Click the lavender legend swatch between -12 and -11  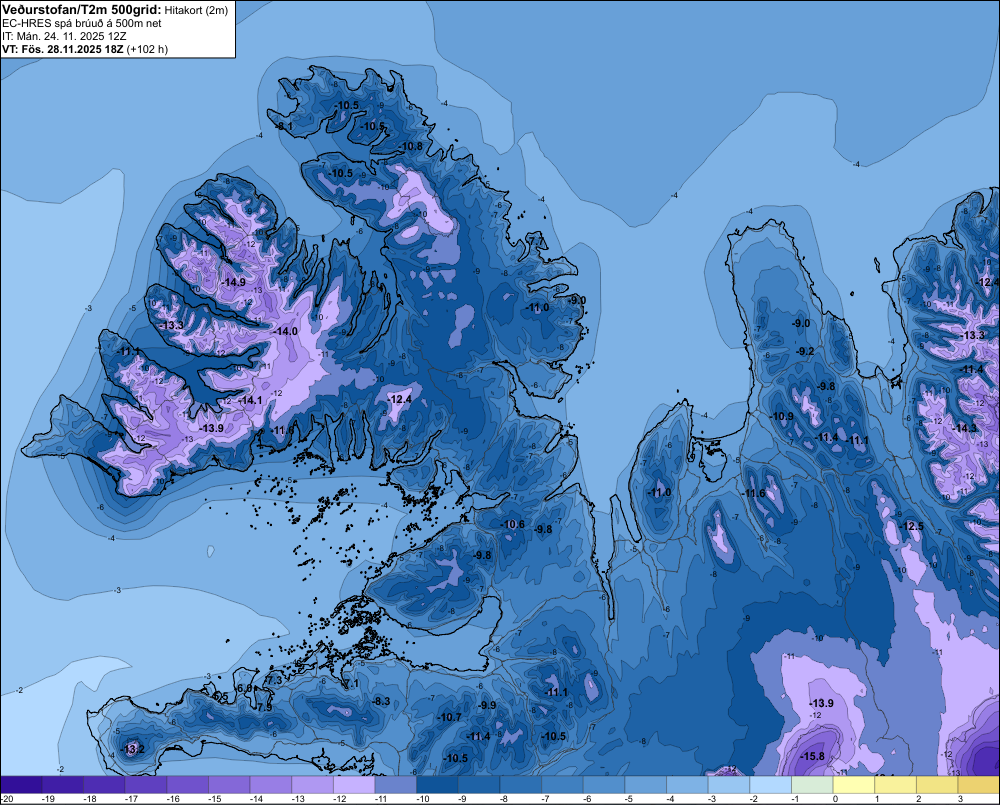click(x=354, y=785)
